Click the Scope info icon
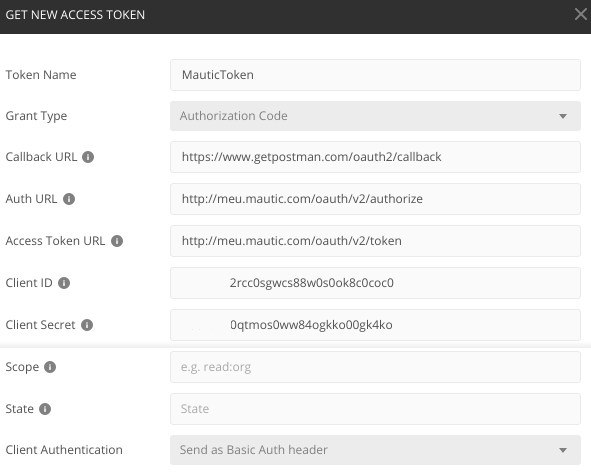591x475 pixels. pos(50,367)
